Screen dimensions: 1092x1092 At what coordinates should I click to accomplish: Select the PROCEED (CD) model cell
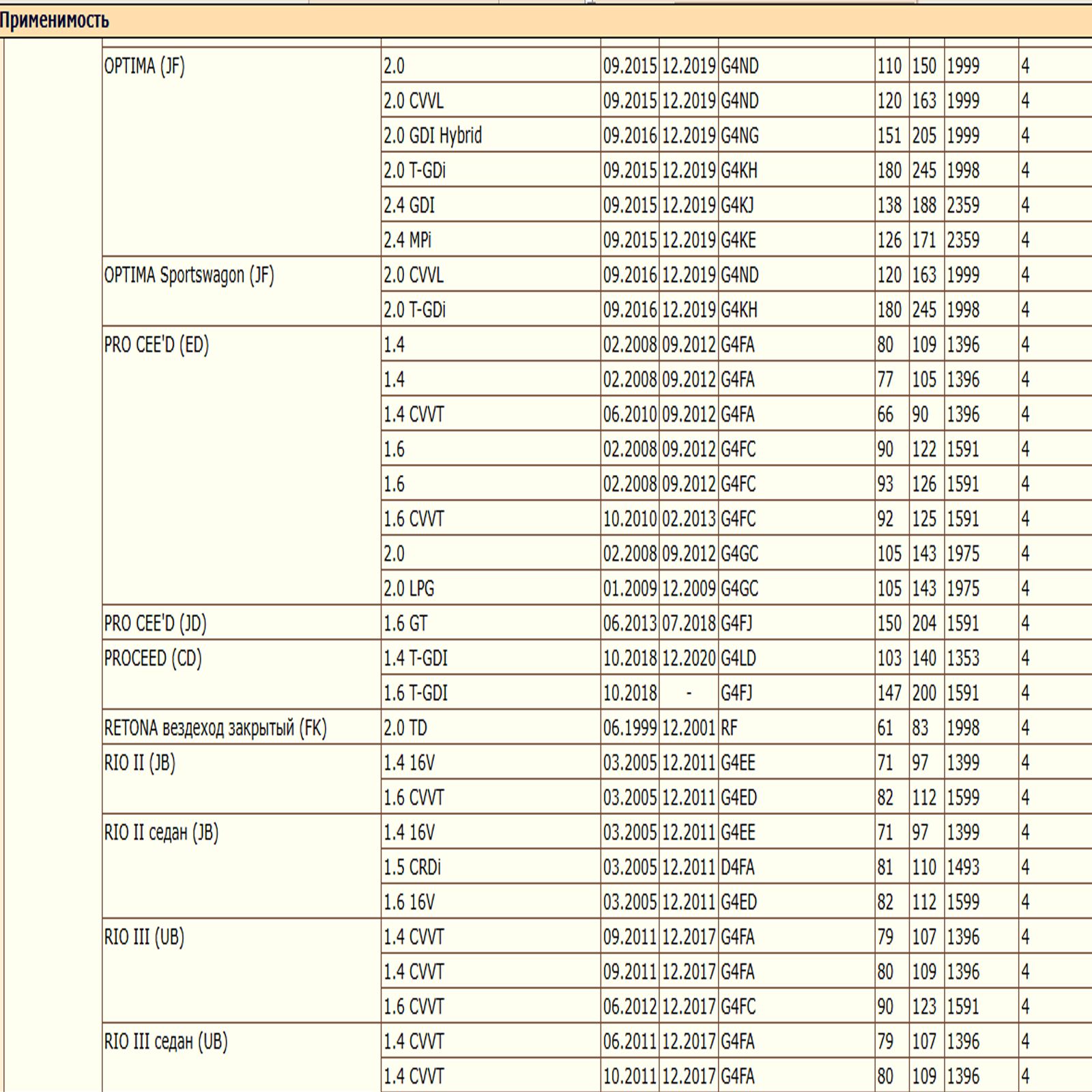pyautogui.click(x=153, y=658)
